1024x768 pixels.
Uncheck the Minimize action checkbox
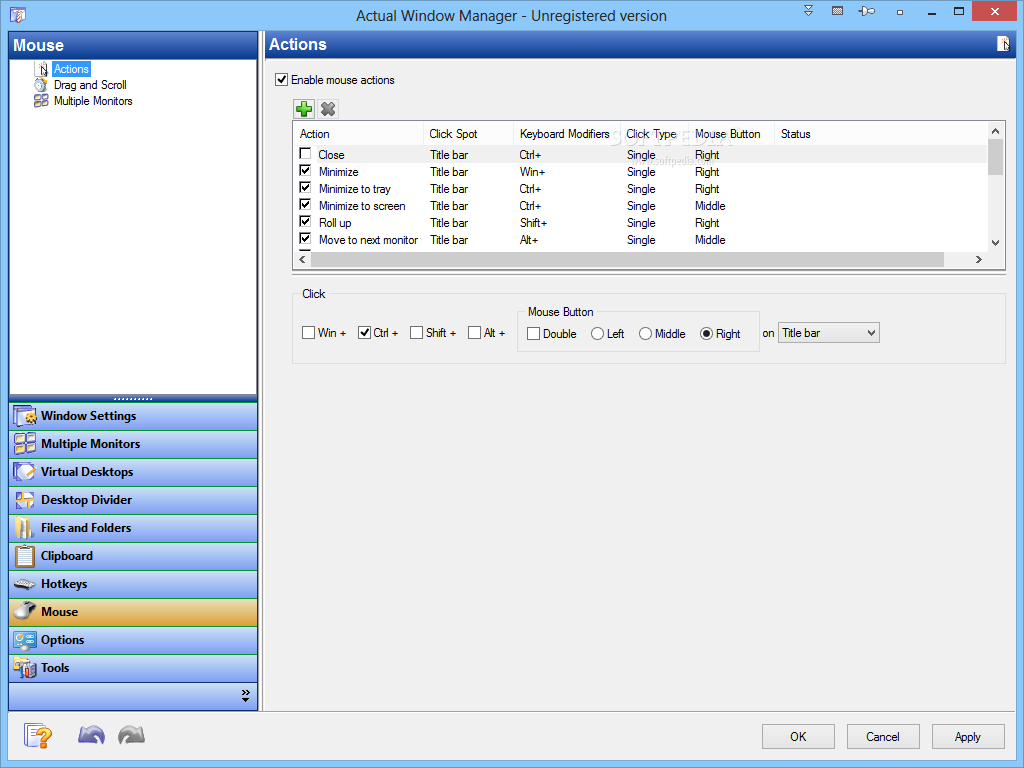[x=305, y=171]
